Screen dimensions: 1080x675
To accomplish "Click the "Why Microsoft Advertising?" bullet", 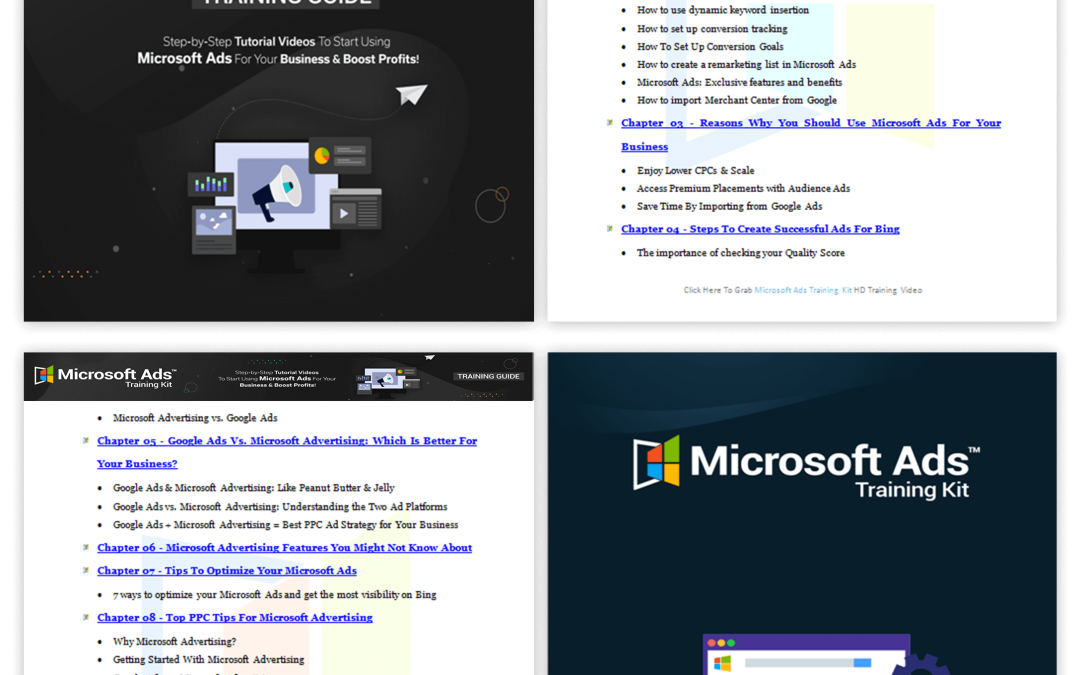I will tap(175, 641).
